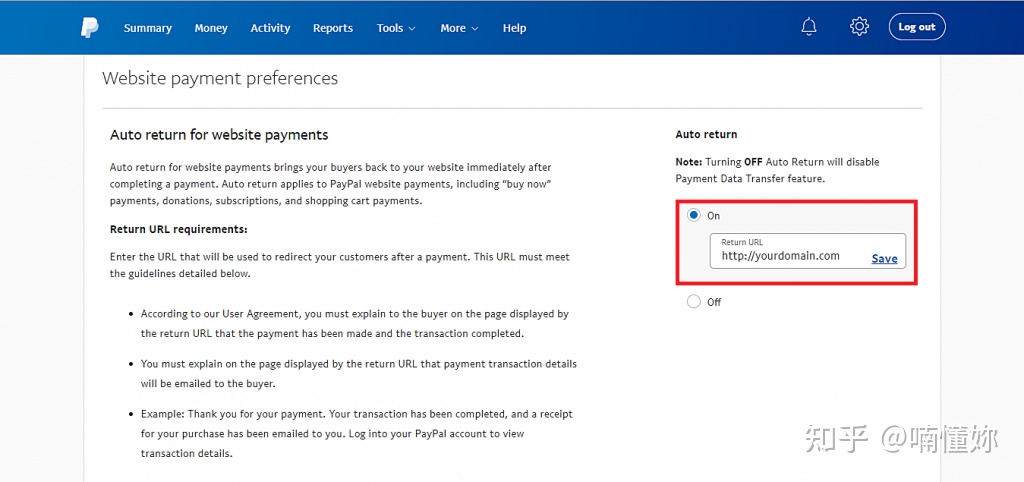Expand the Tools dropdown menu

point(396,28)
